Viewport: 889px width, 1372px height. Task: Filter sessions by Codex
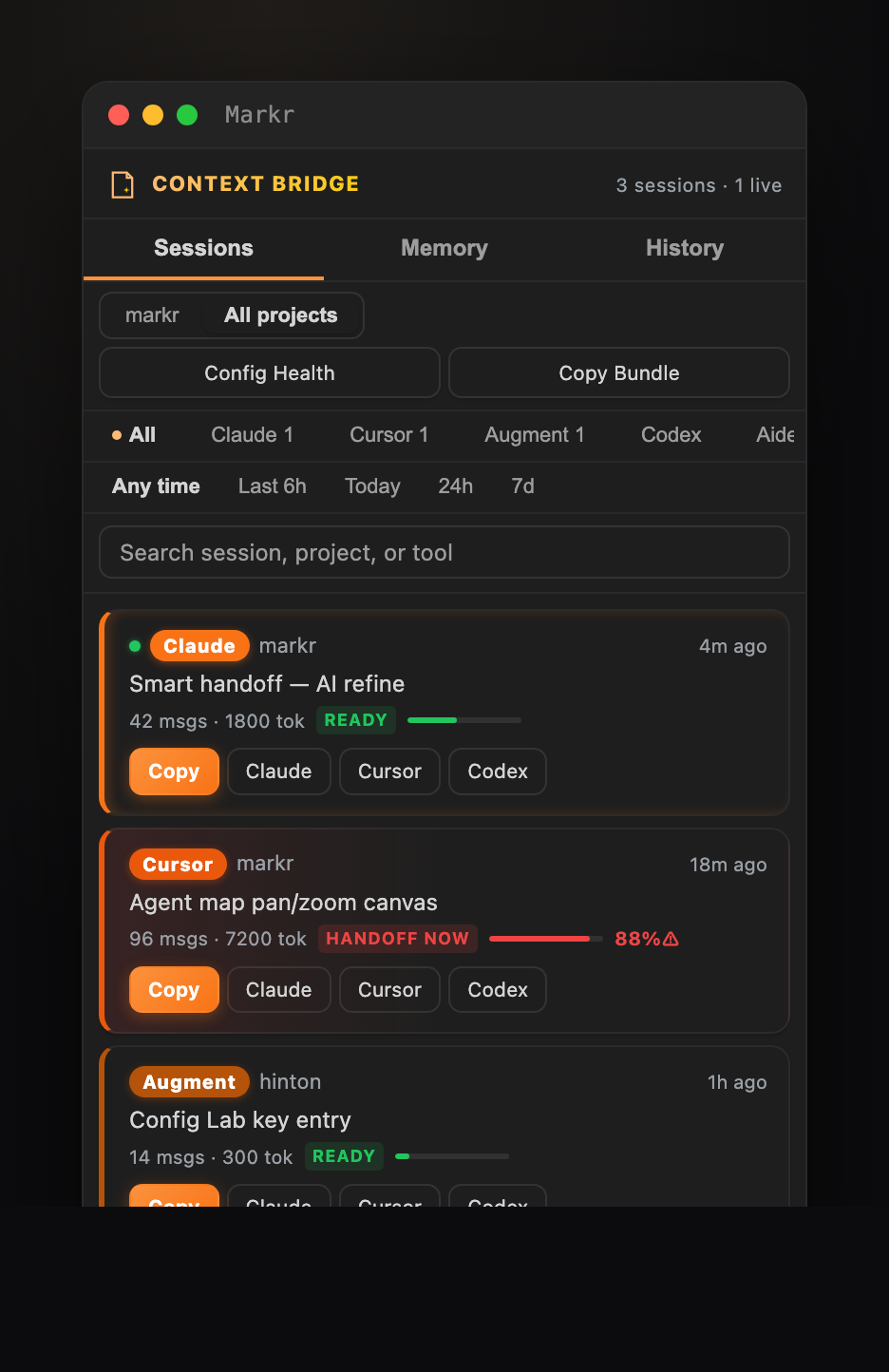click(671, 435)
